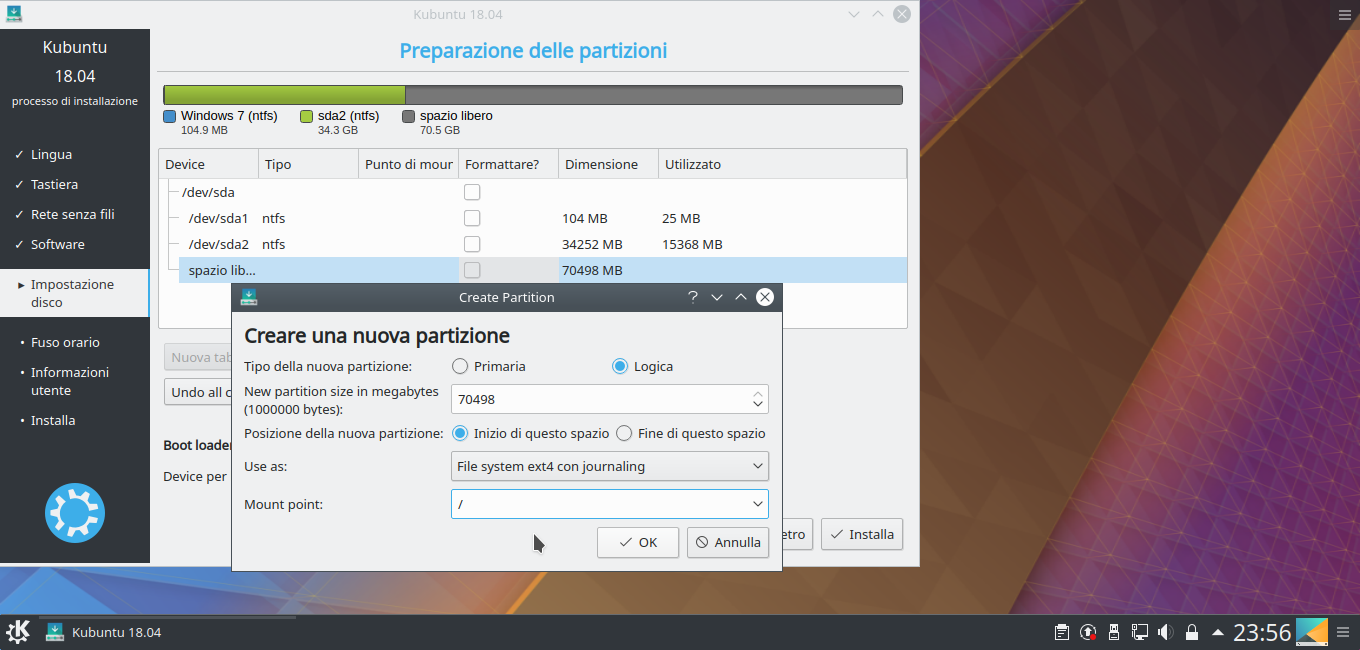Viewport: 1360px width, 650px height.
Task: Select Fine di questo spazio position
Action: (x=690, y=433)
